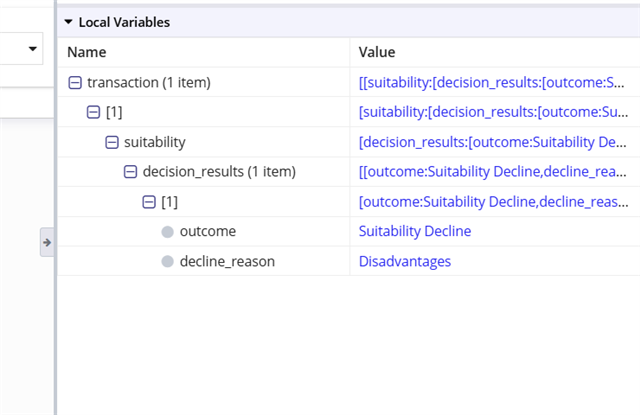Expand the side panel with the arrow button
Screen dimensions: 640x415
point(47,242)
